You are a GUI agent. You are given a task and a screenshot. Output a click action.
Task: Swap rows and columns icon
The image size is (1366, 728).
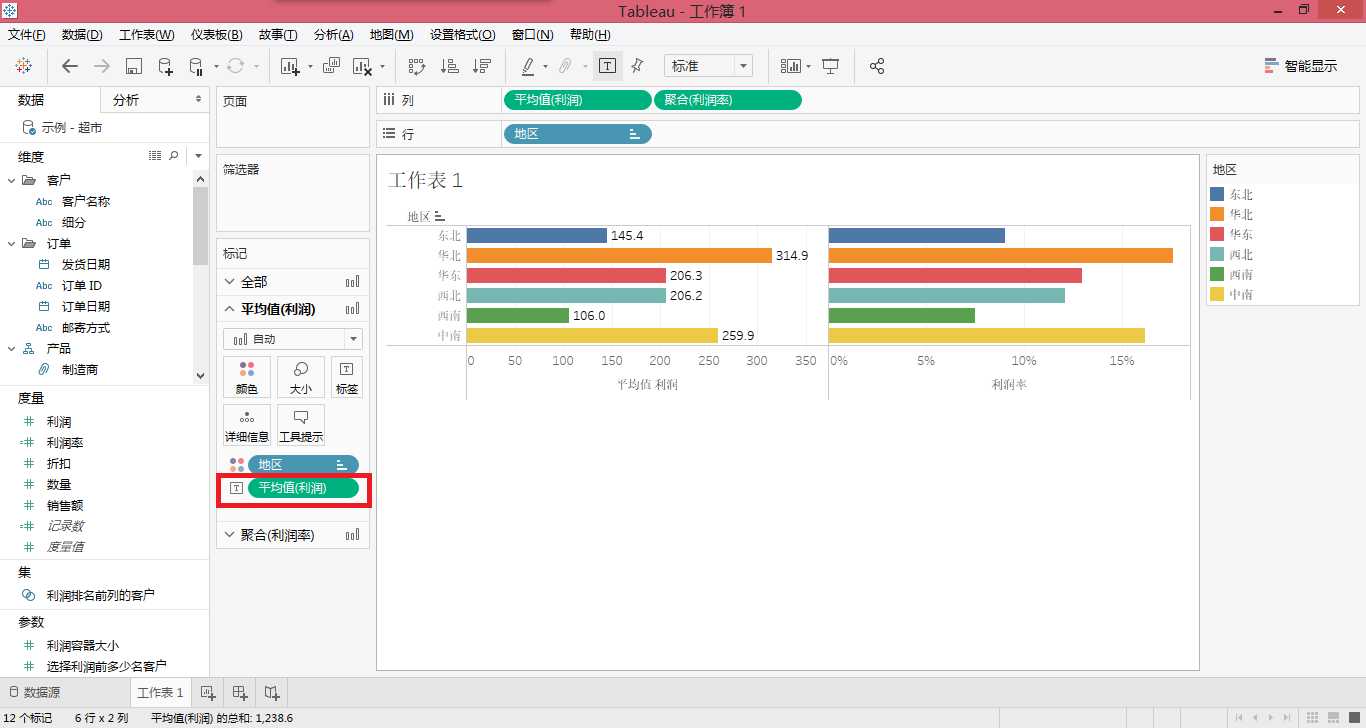(417, 66)
